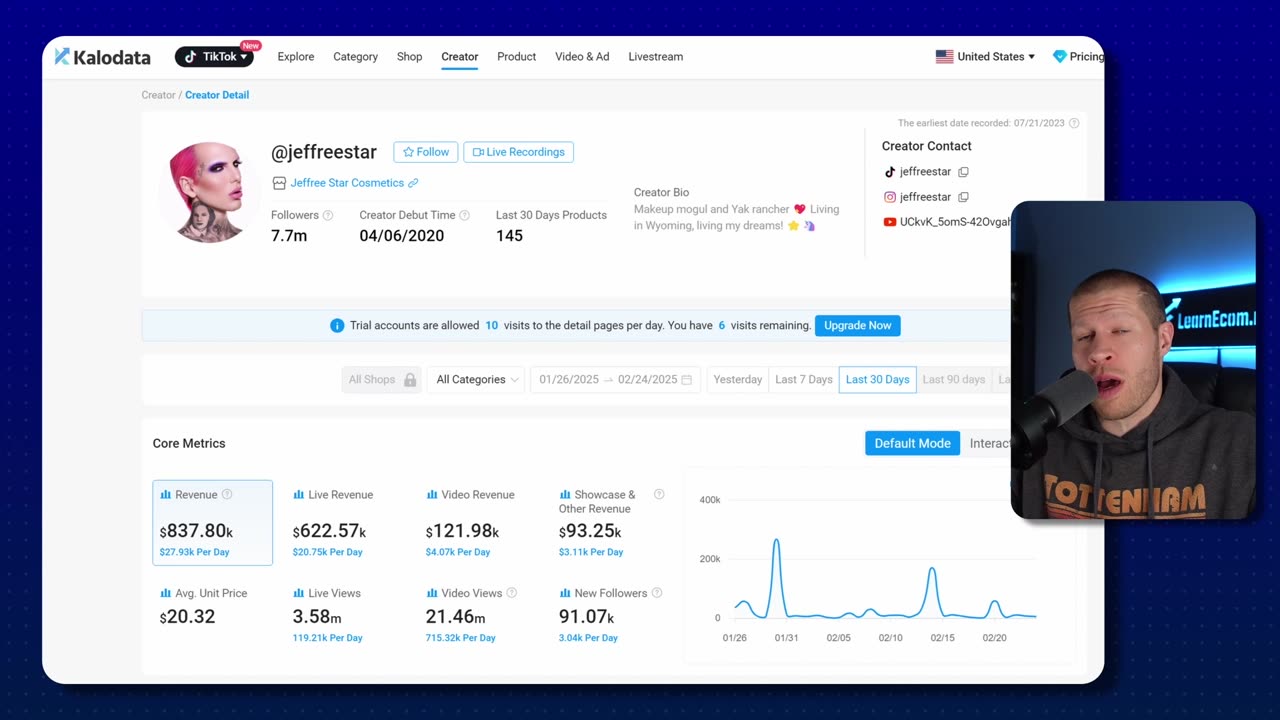Open the TikTok platform dropdown
The width and height of the screenshot is (1280, 720).
click(214, 57)
